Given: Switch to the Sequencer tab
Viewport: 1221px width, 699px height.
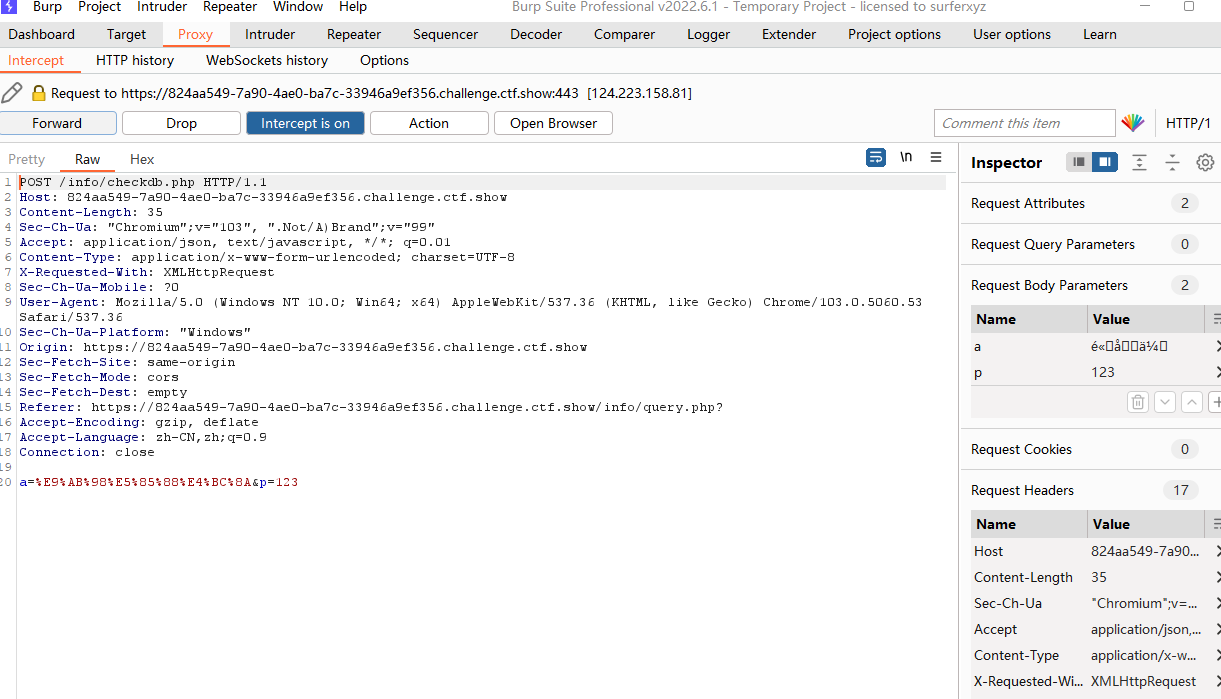Looking at the screenshot, I should pyautogui.click(x=445, y=34).
